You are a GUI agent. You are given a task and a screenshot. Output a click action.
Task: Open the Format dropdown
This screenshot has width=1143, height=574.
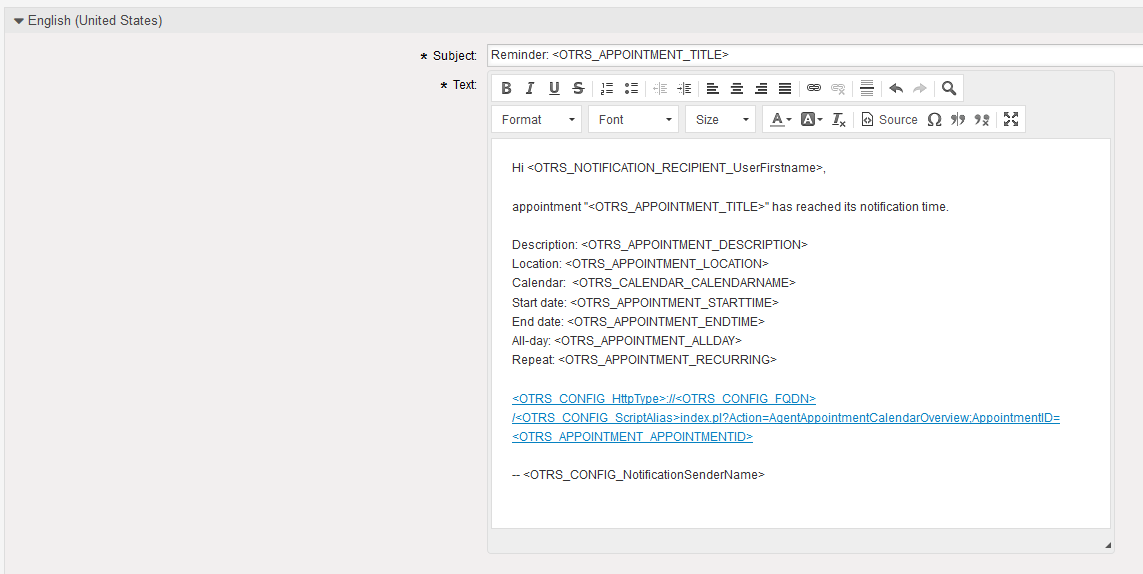click(x=538, y=119)
